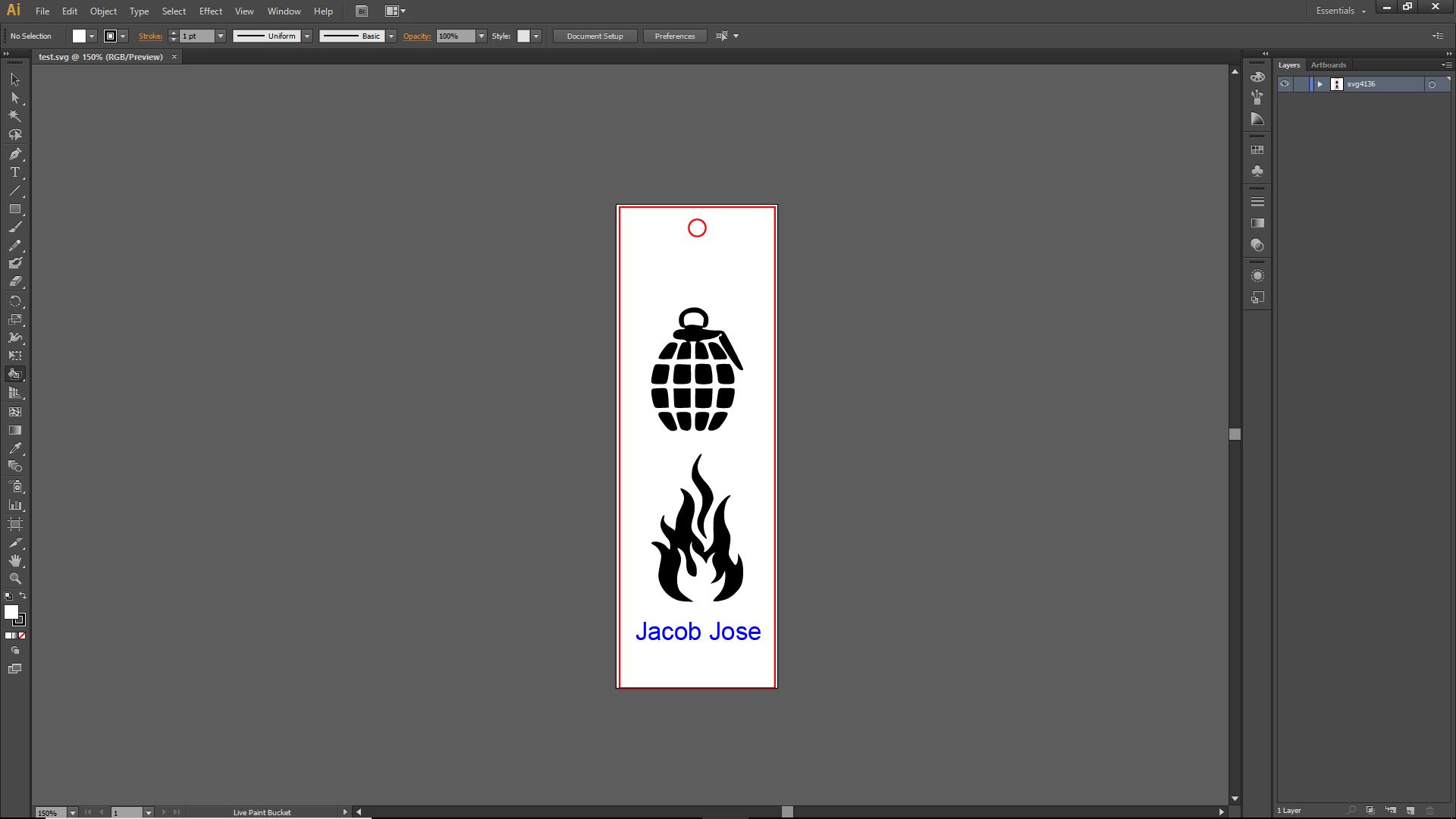
Task: Hide the svg4136 layer visibility
Action: click(x=1285, y=84)
